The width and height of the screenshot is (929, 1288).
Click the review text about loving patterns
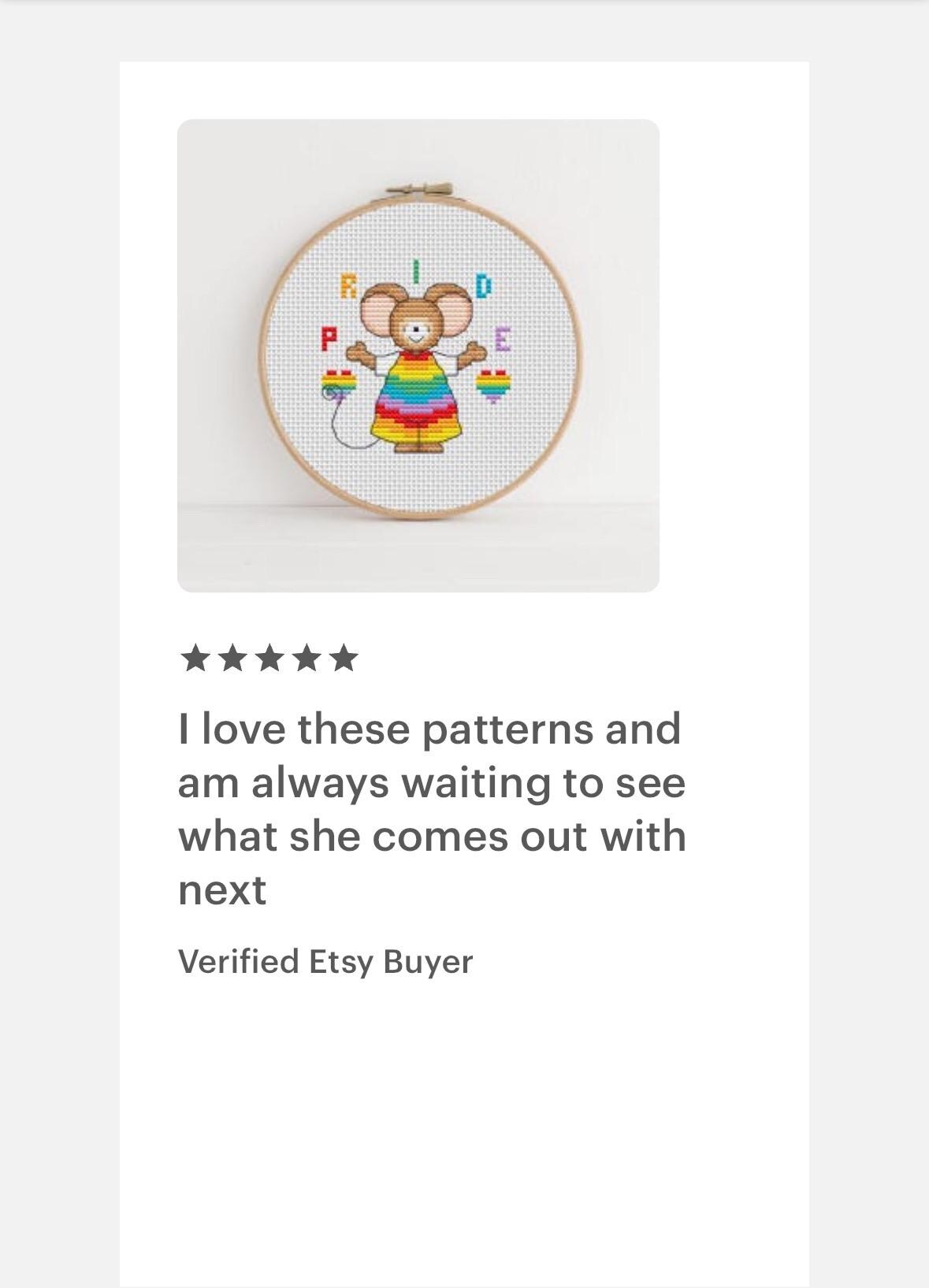click(x=432, y=809)
